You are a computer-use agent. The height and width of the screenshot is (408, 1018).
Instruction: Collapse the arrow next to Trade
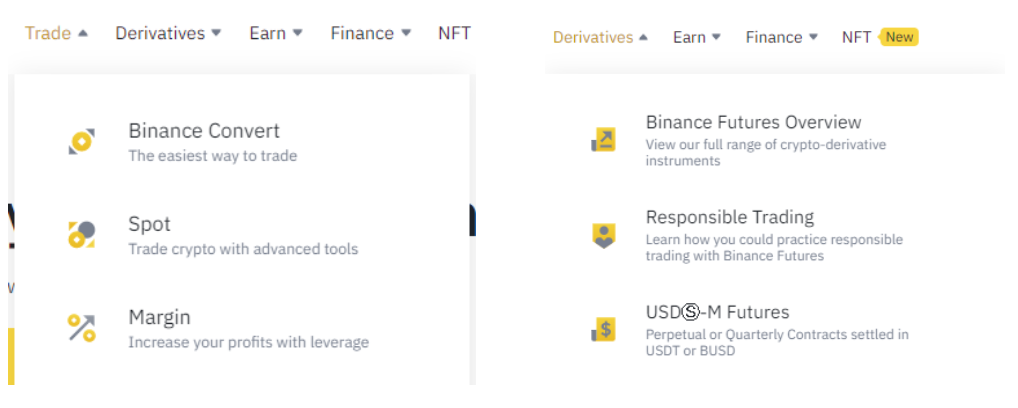click(x=83, y=33)
